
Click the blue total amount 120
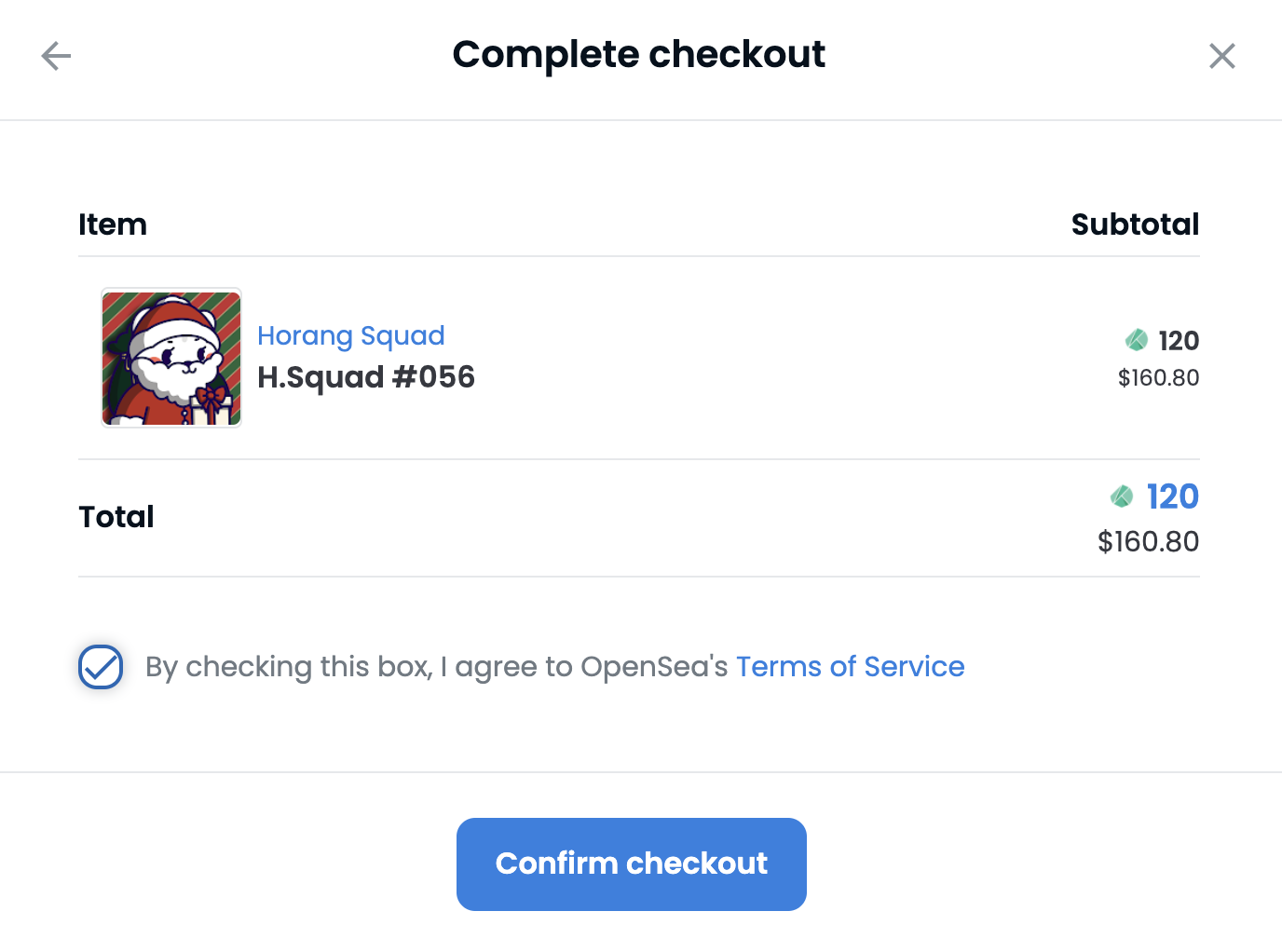click(1172, 496)
